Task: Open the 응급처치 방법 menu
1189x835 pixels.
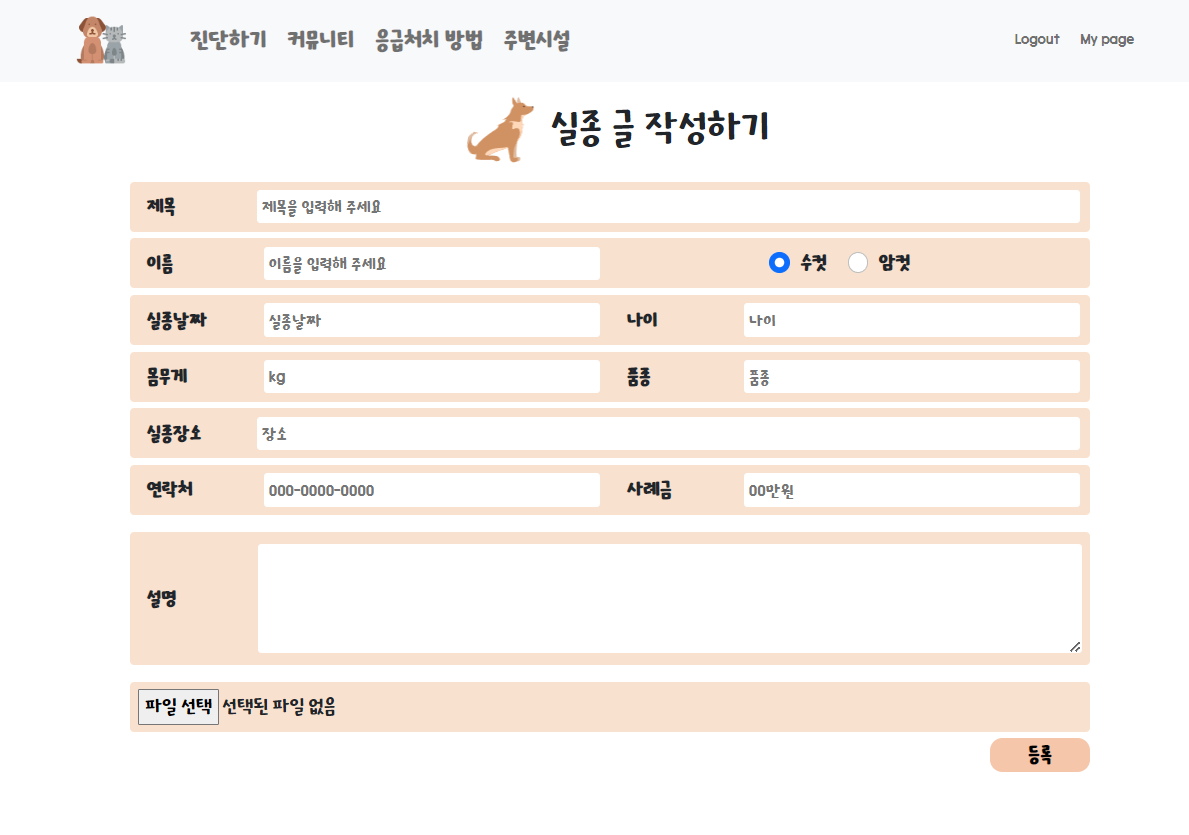Action: pyautogui.click(x=428, y=40)
